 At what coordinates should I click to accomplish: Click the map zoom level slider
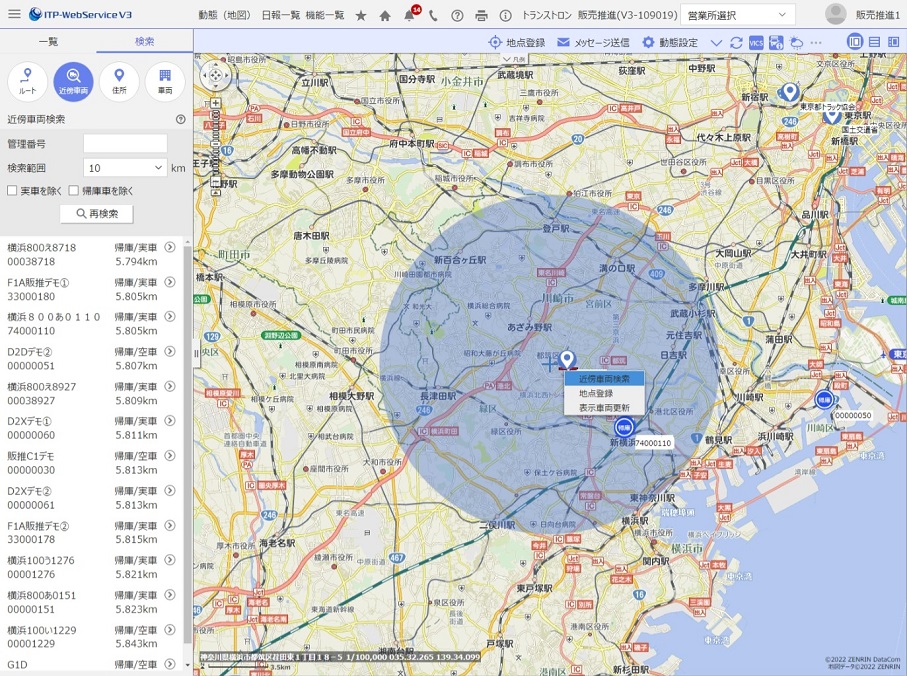[215, 142]
